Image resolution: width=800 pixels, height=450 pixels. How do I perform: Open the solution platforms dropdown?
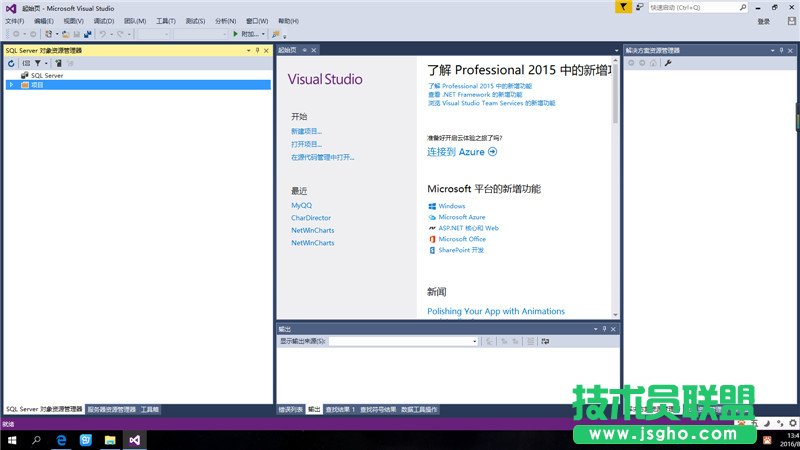coord(200,34)
